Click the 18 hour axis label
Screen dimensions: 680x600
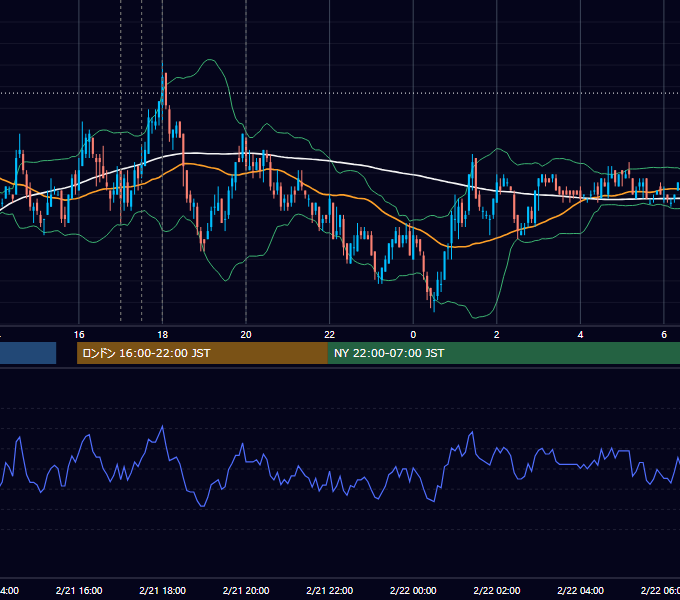pyautogui.click(x=163, y=335)
